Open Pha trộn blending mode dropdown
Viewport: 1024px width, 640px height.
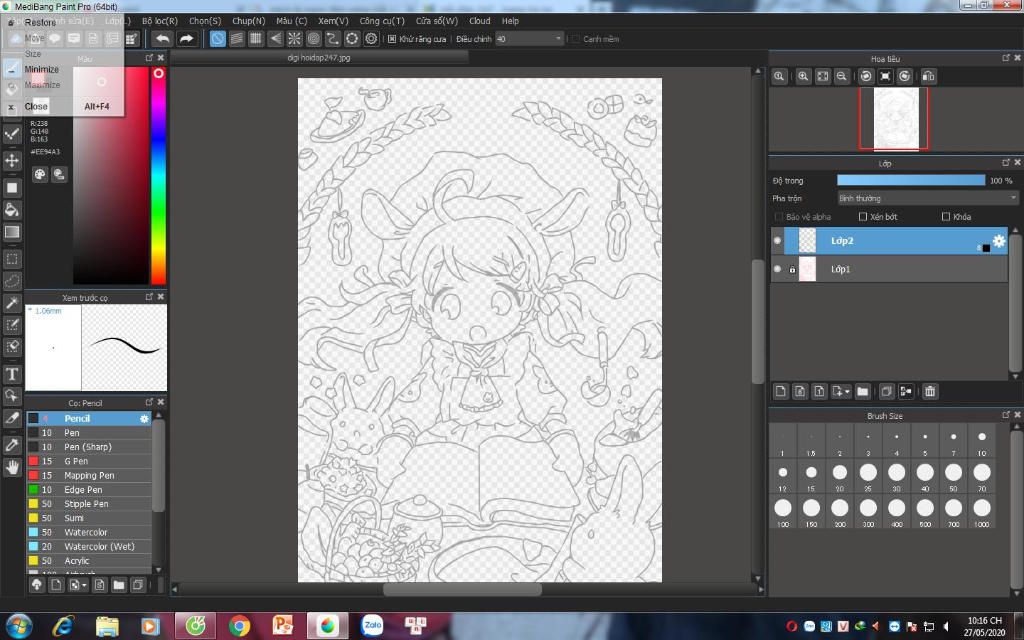928,198
